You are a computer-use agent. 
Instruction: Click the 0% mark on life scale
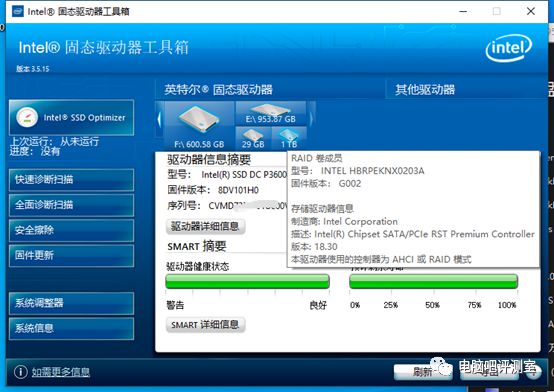pos(355,305)
